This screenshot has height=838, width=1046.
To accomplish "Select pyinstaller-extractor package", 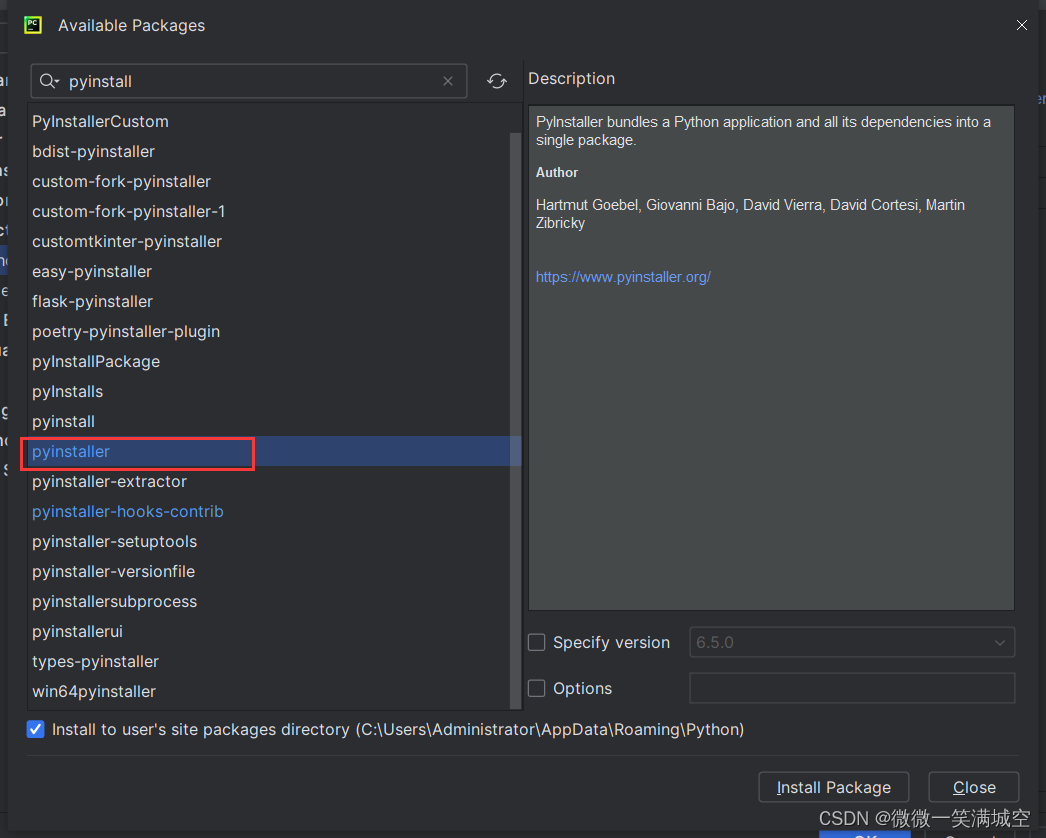I will [x=274, y=482].
